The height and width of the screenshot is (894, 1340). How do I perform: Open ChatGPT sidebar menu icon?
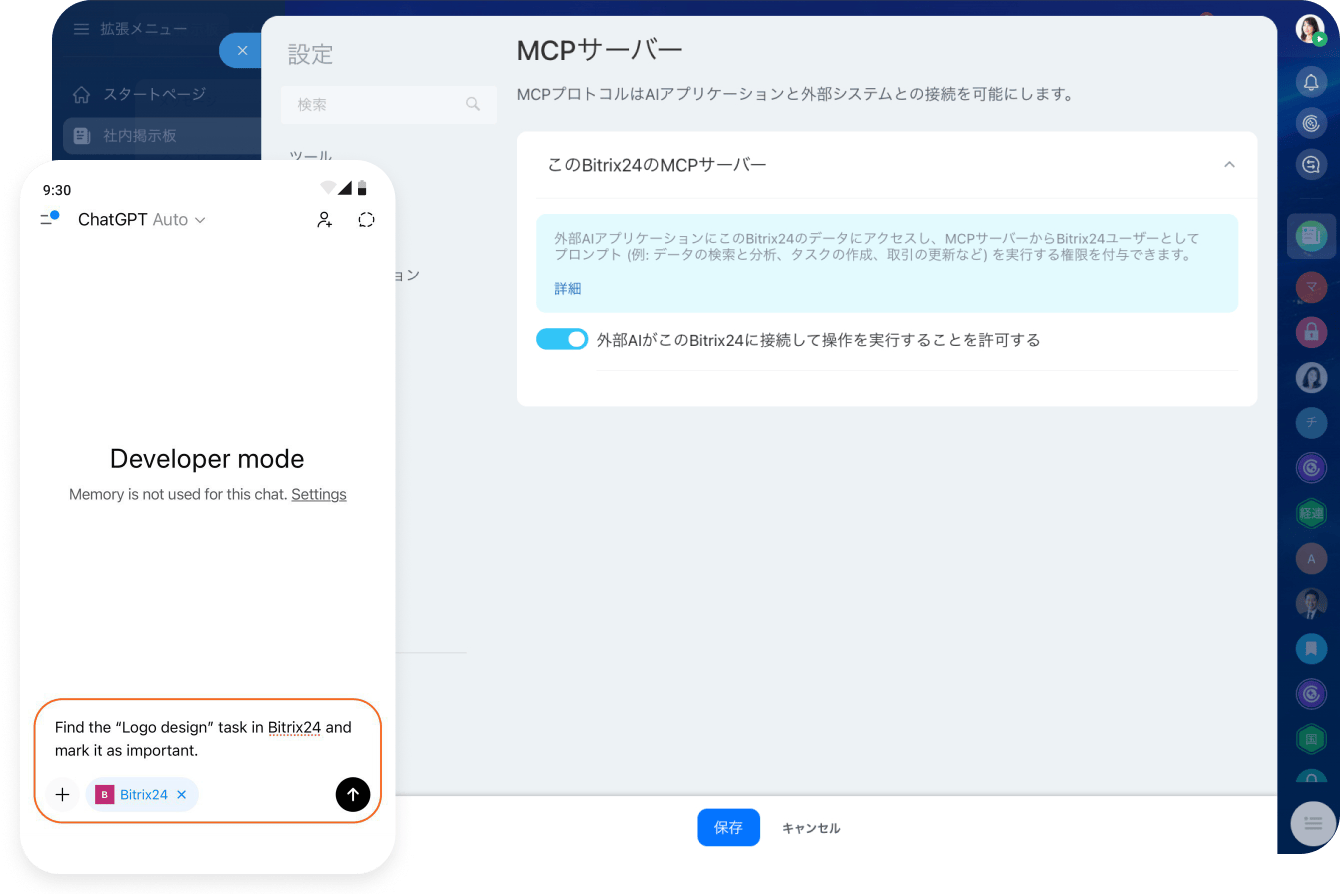pyautogui.click(x=49, y=218)
